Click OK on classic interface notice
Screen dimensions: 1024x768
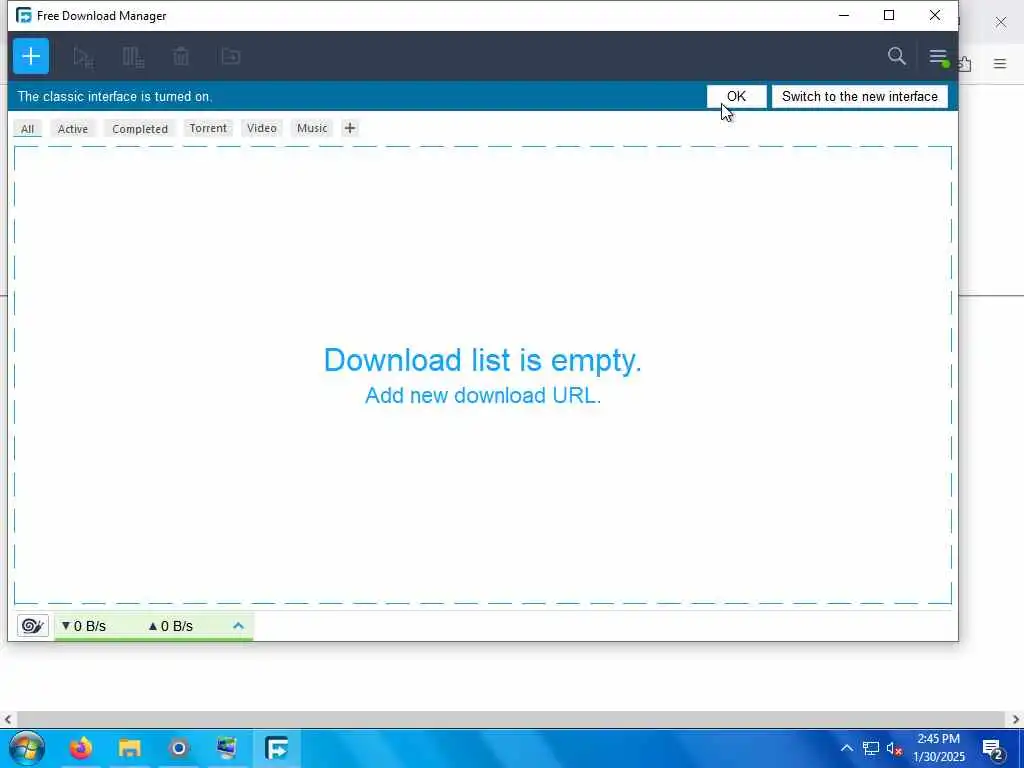tap(737, 97)
